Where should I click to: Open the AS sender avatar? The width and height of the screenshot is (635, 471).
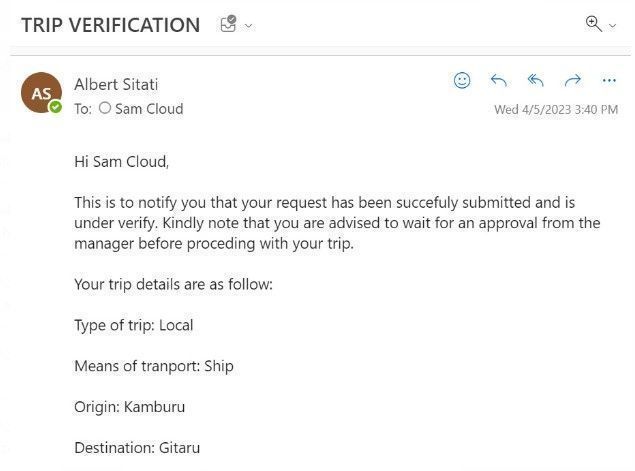(40, 93)
